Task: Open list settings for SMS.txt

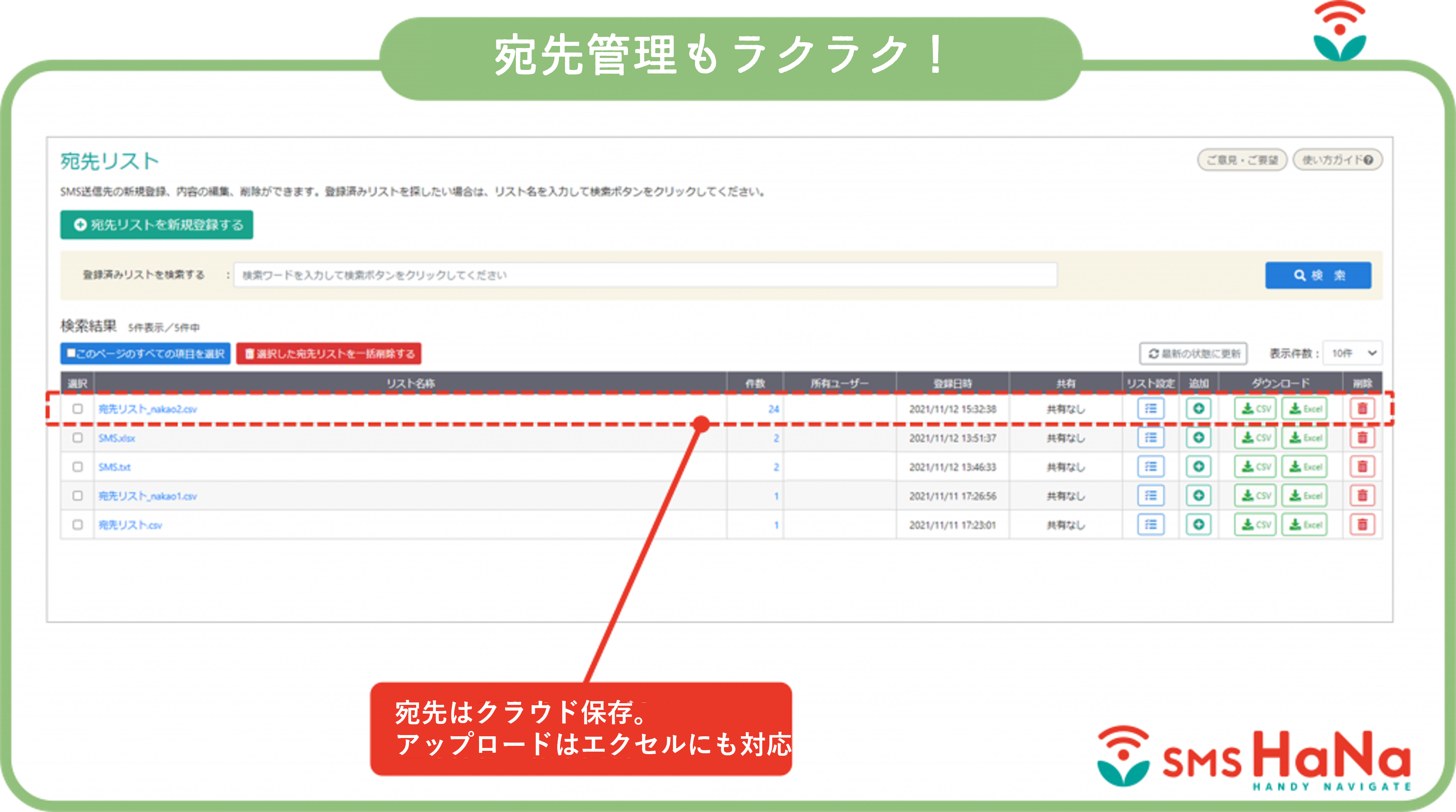Action: [1150, 467]
